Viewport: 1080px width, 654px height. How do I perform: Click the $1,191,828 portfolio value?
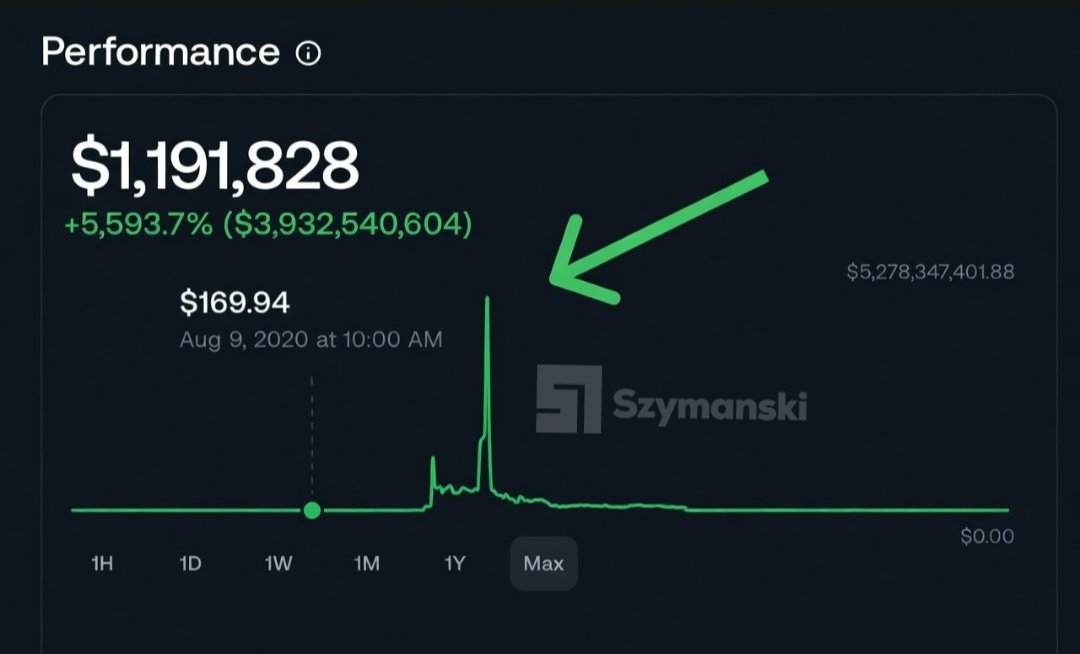click(214, 166)
